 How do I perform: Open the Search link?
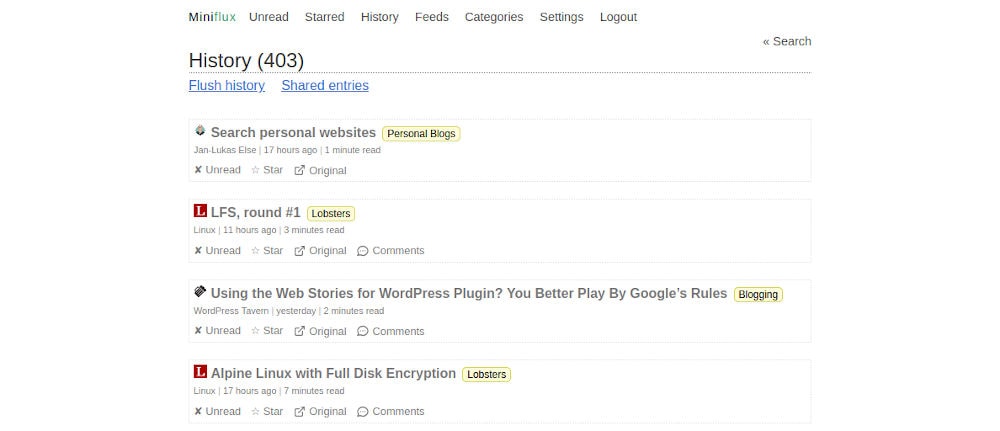pos(787,41)
